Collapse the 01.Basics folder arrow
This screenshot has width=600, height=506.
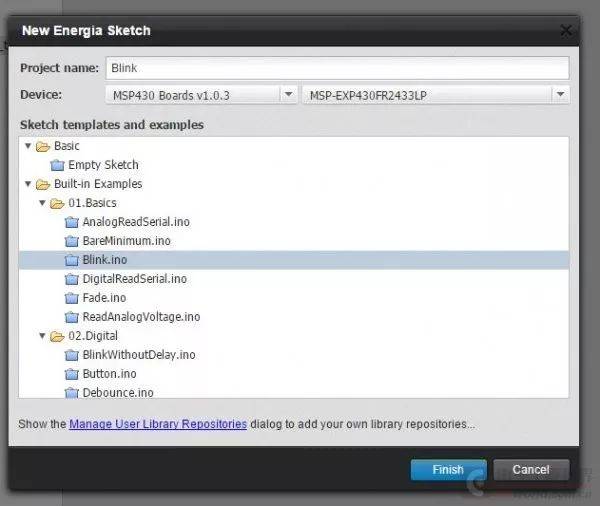(x=41, y=203)
